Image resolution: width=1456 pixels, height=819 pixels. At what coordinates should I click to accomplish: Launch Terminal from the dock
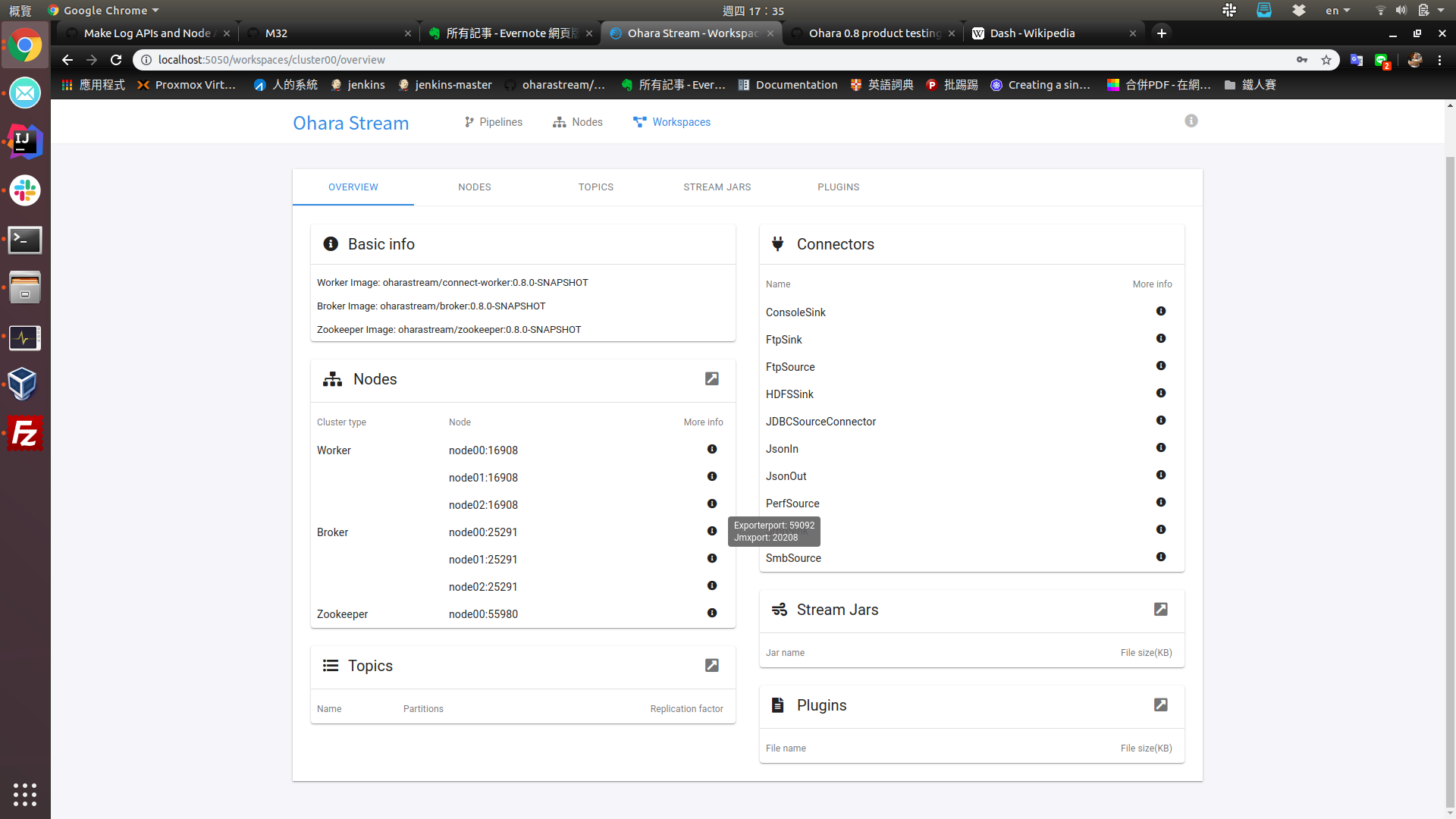pyautogui.click(x=25, y=240)
